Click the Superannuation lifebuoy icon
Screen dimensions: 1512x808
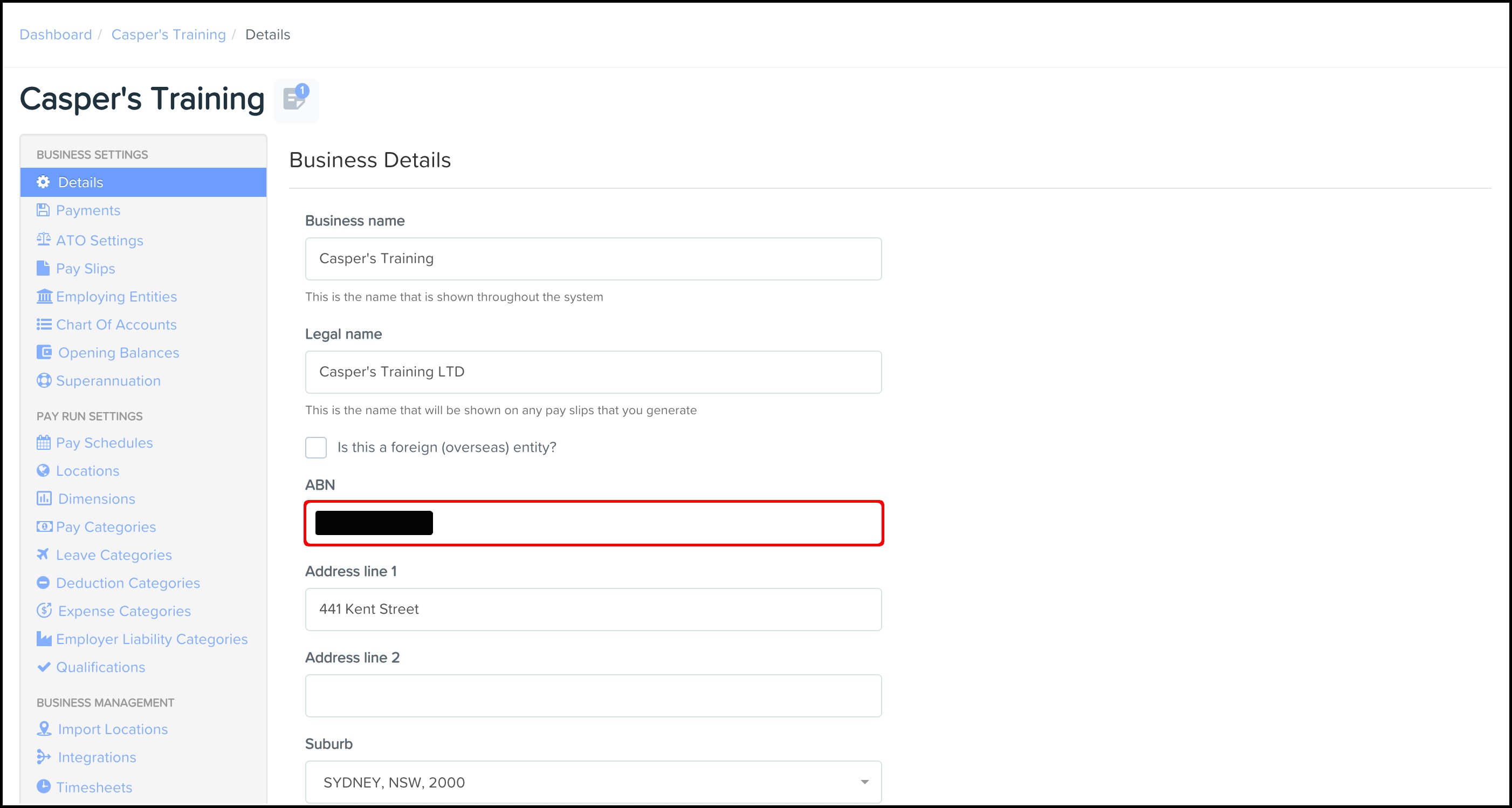point(44,381)
